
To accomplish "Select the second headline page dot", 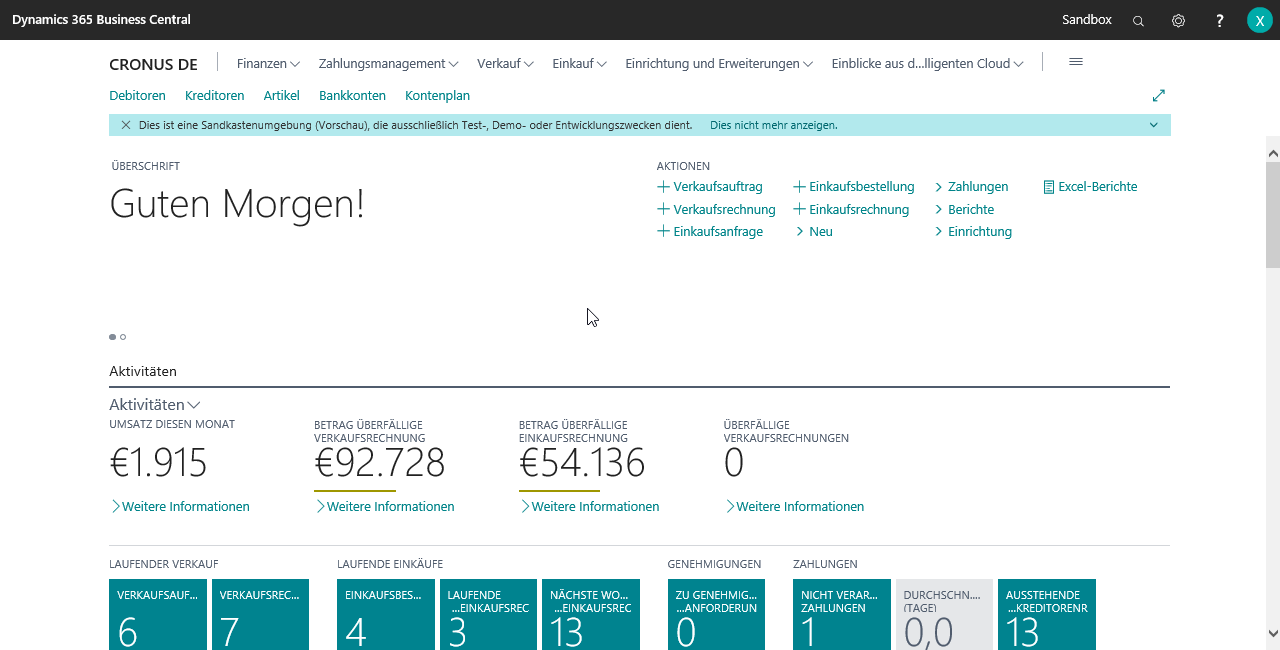I will (123, 337).
